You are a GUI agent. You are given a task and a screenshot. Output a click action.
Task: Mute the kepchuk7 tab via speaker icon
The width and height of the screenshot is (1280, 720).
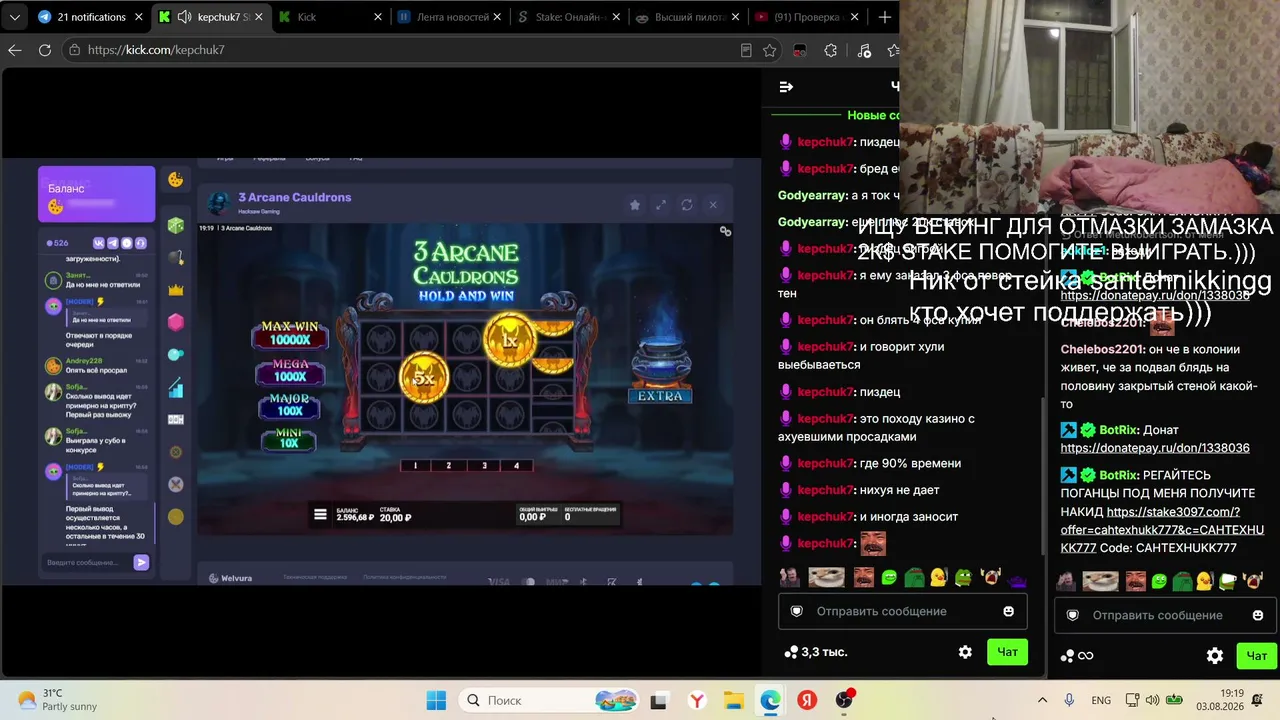pyautogui.click(x=185, y=17)
